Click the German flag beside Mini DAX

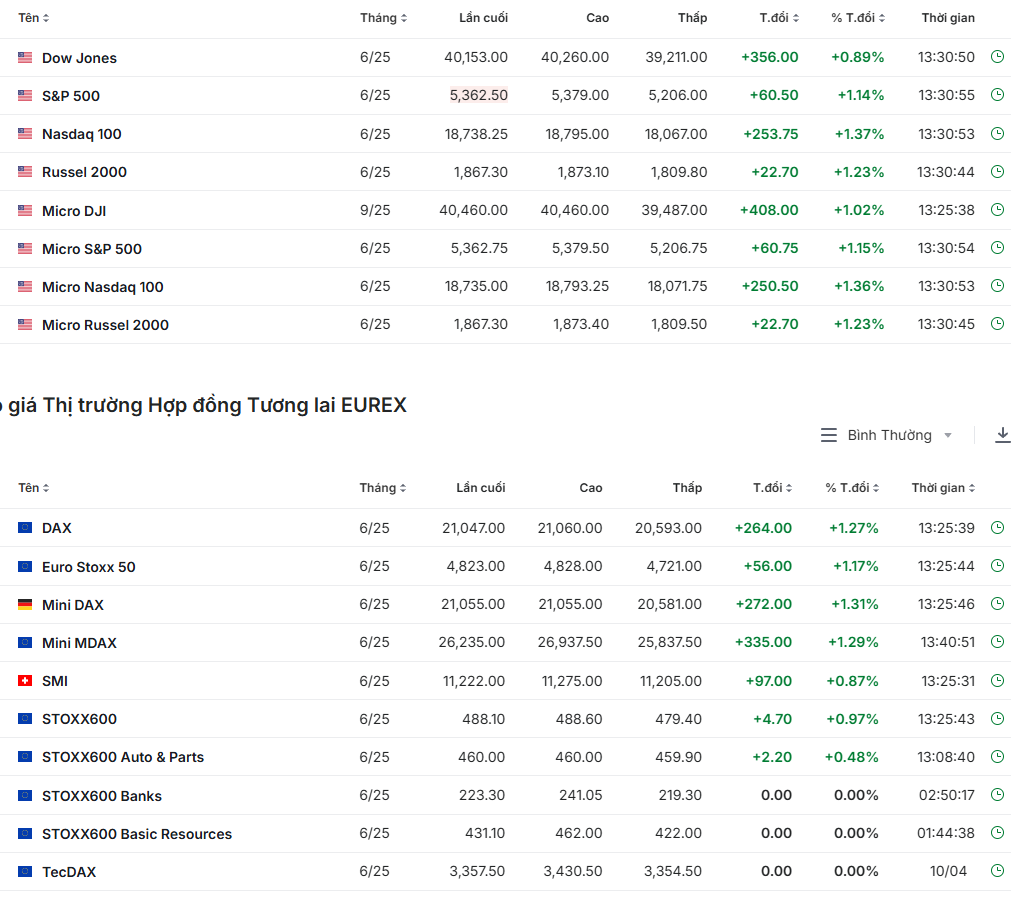tap(25, 605)
